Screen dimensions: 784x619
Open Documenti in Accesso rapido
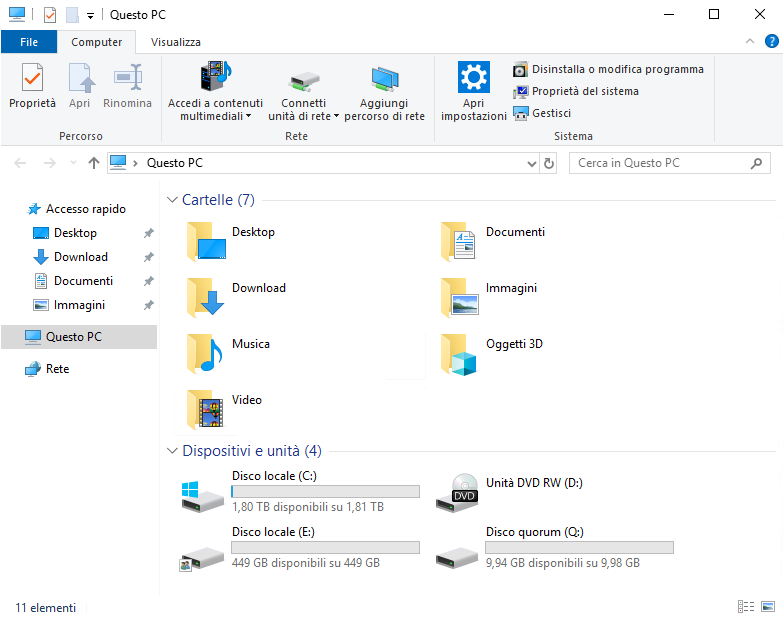click(x=73, y=281)
